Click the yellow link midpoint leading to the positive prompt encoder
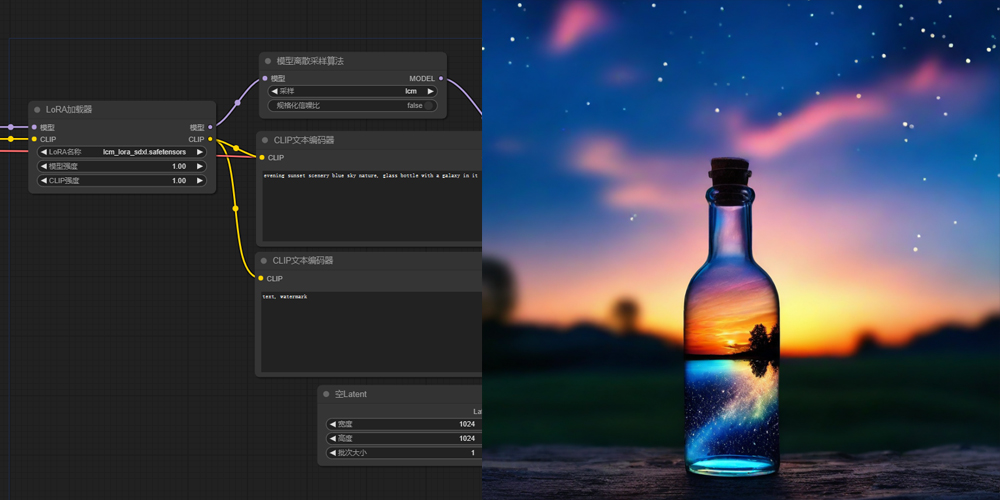 tap(236, 148)
